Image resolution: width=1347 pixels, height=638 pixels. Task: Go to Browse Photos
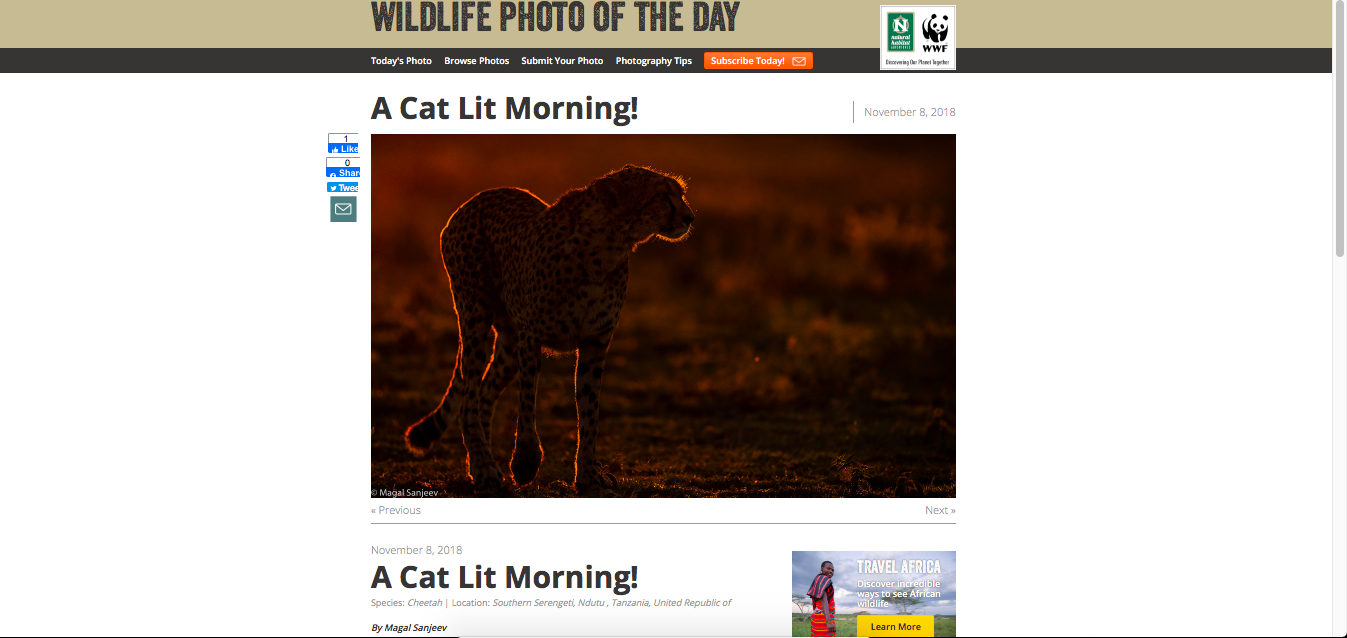[x=477, y=61]
